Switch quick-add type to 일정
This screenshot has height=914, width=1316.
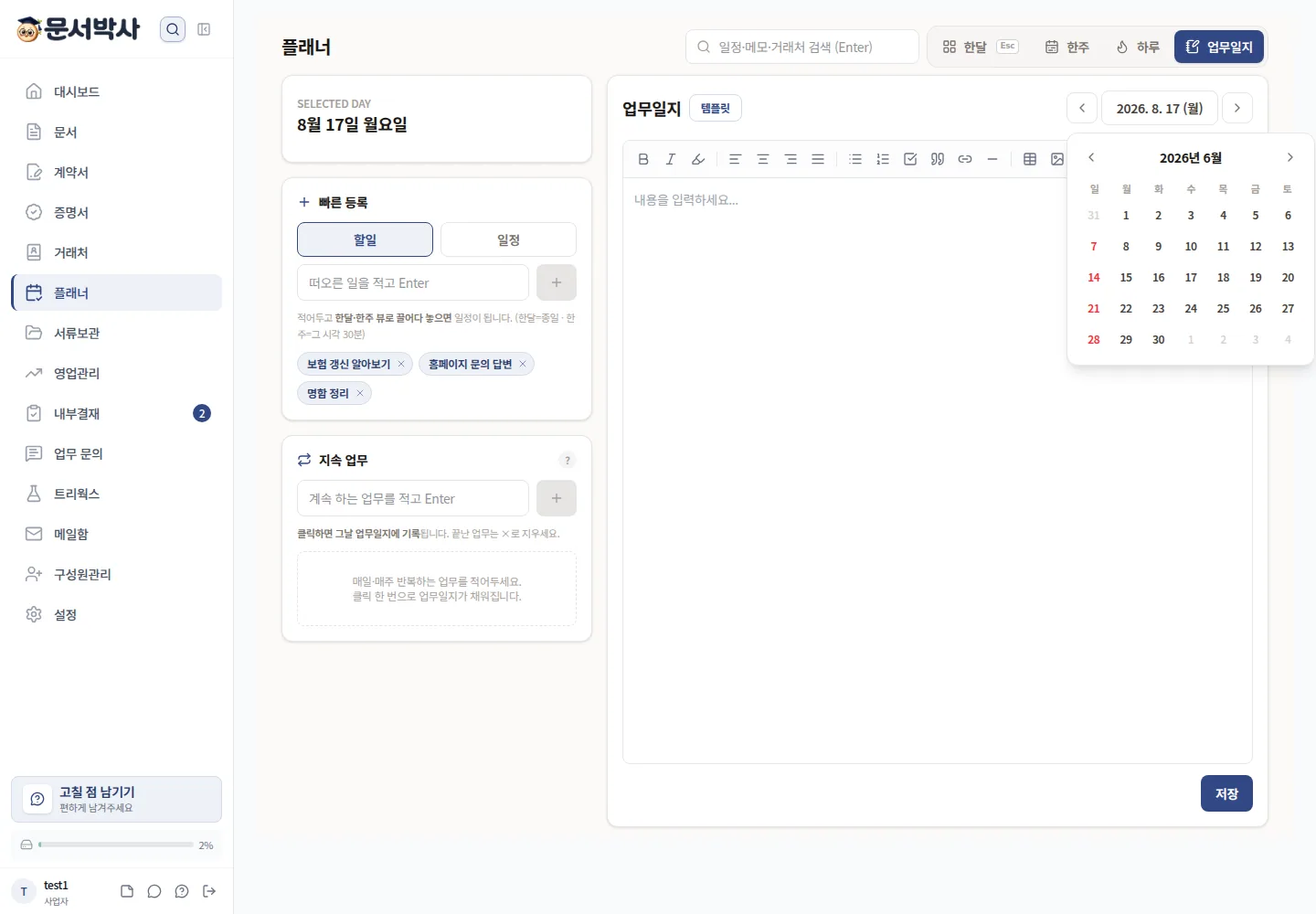(x=508, y=239)
